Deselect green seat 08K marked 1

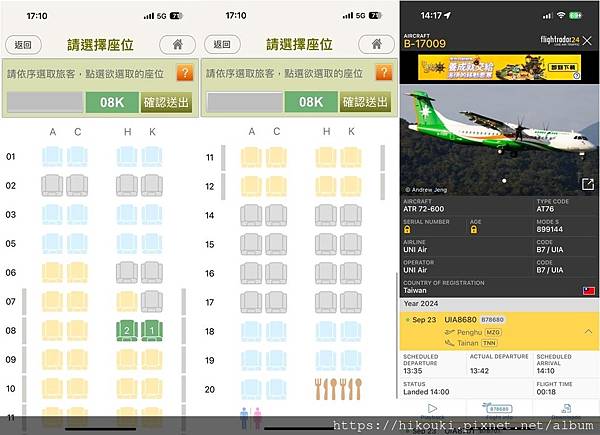point(152,331)
